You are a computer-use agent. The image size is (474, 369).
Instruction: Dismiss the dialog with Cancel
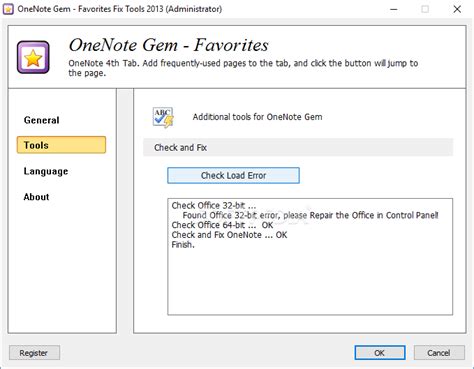tap(439, 353)
